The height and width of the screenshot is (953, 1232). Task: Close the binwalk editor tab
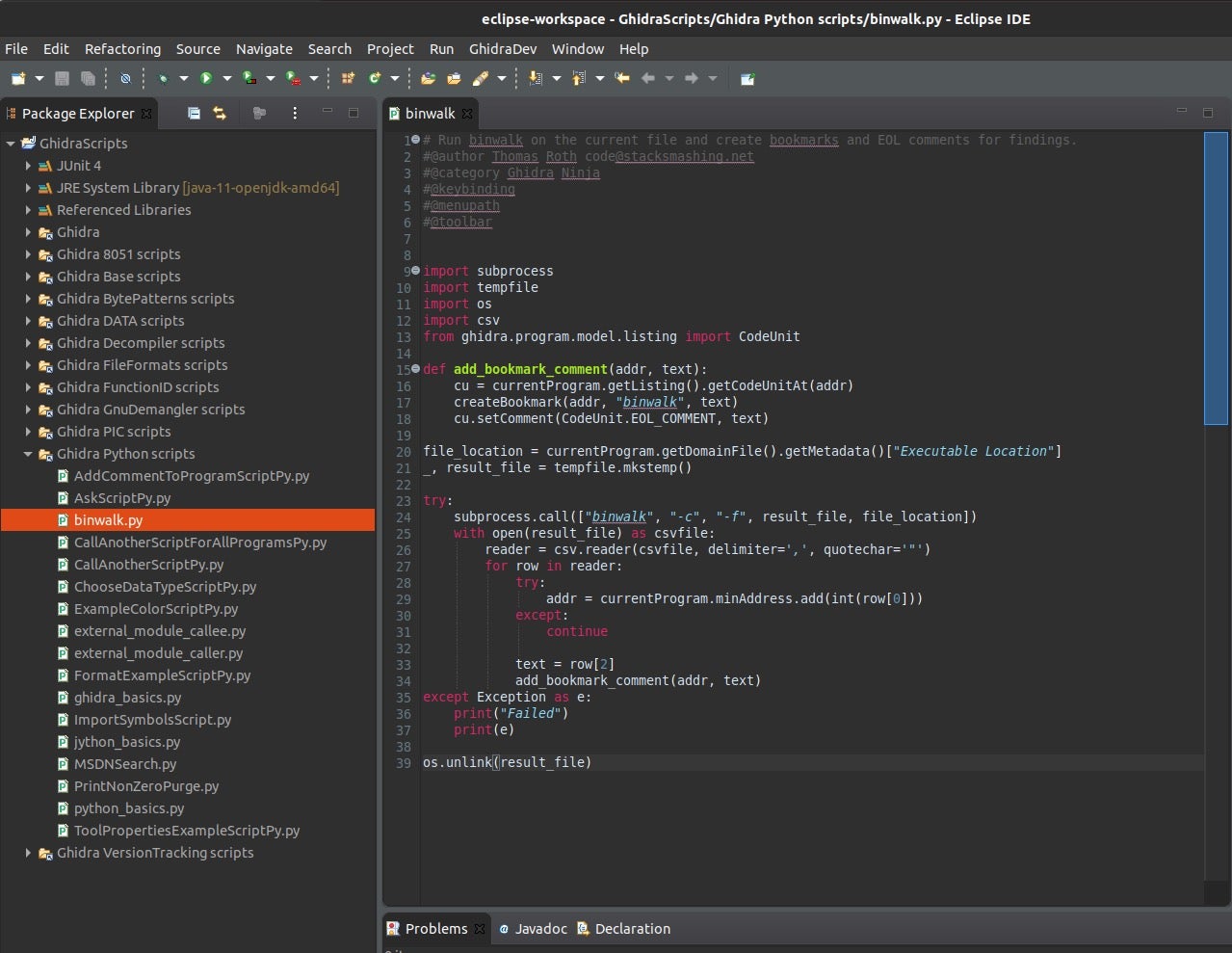pos(467,114)
